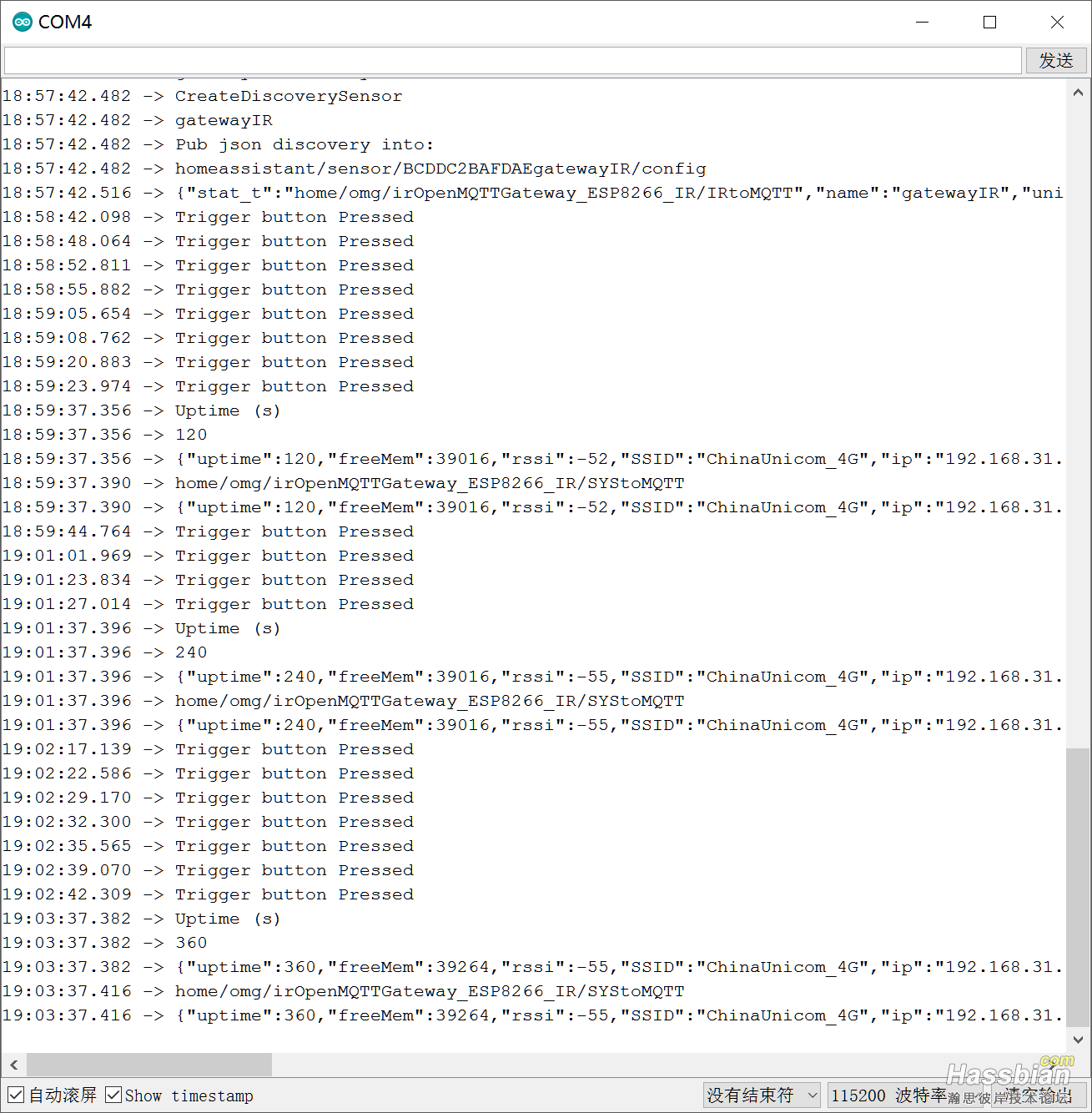The image size is (1092, 1113).
Task: Click the vertical scrollbar up arrow
Action: [1078, 93]
